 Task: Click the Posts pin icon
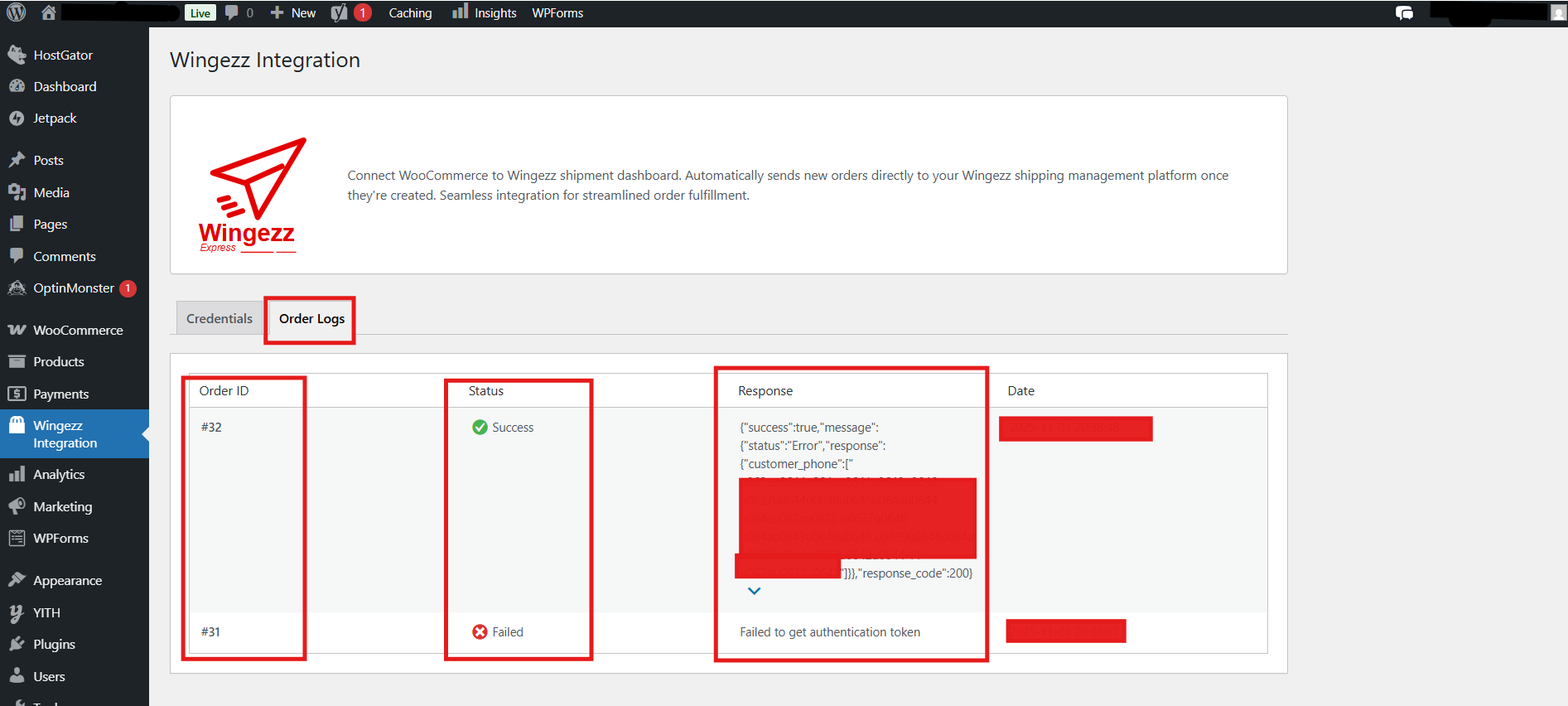click(x=17, y=160)
